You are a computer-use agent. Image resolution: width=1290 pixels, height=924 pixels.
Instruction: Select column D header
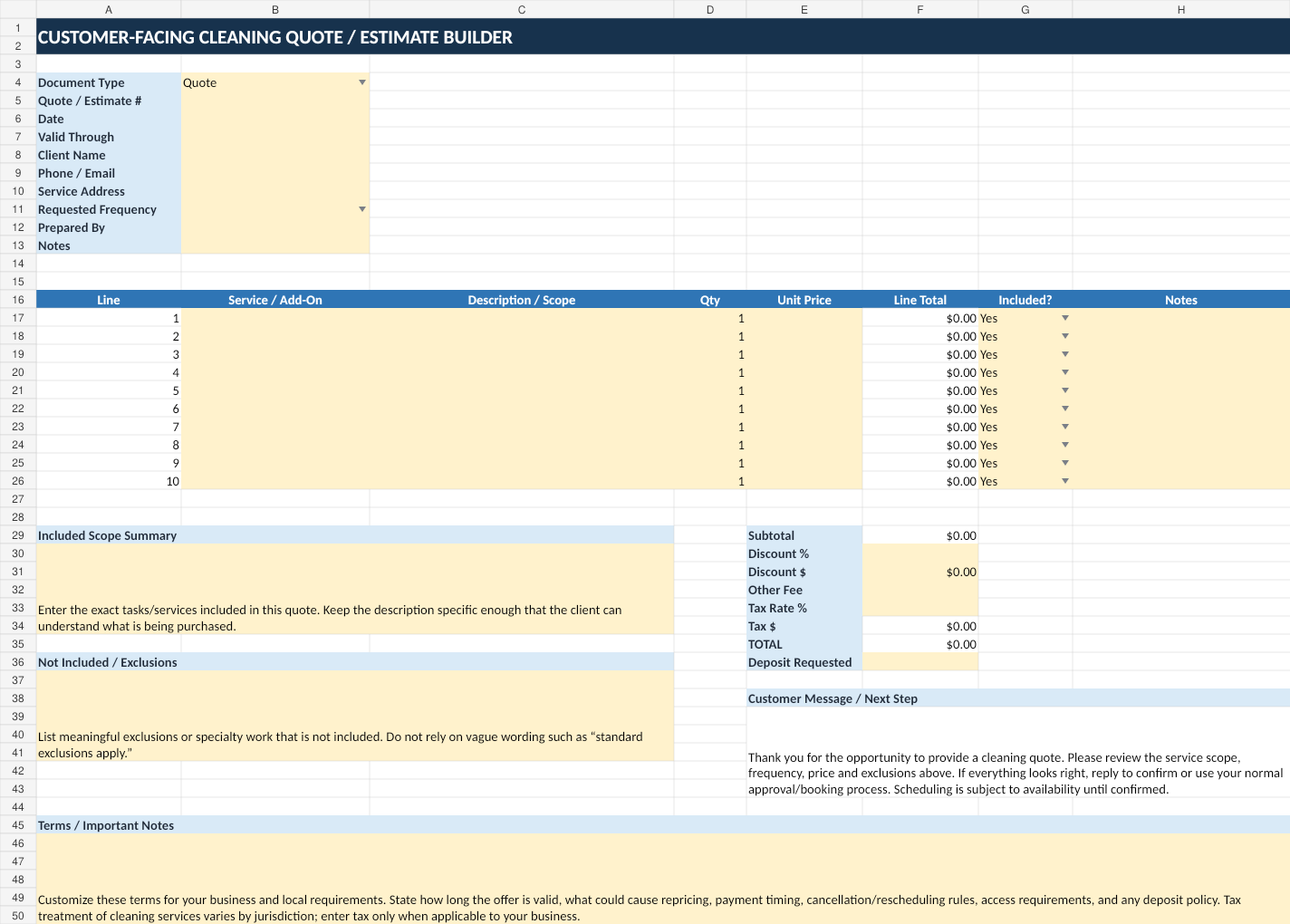click(710, 9)
